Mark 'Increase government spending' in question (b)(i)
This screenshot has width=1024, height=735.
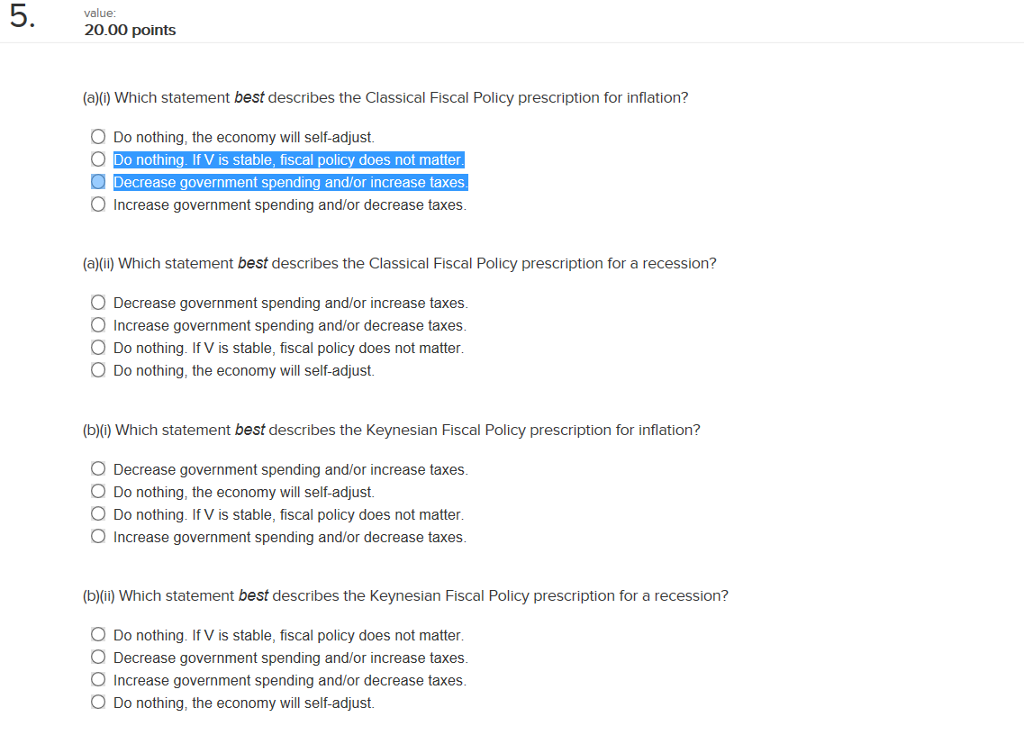click(x=98, y=537)
